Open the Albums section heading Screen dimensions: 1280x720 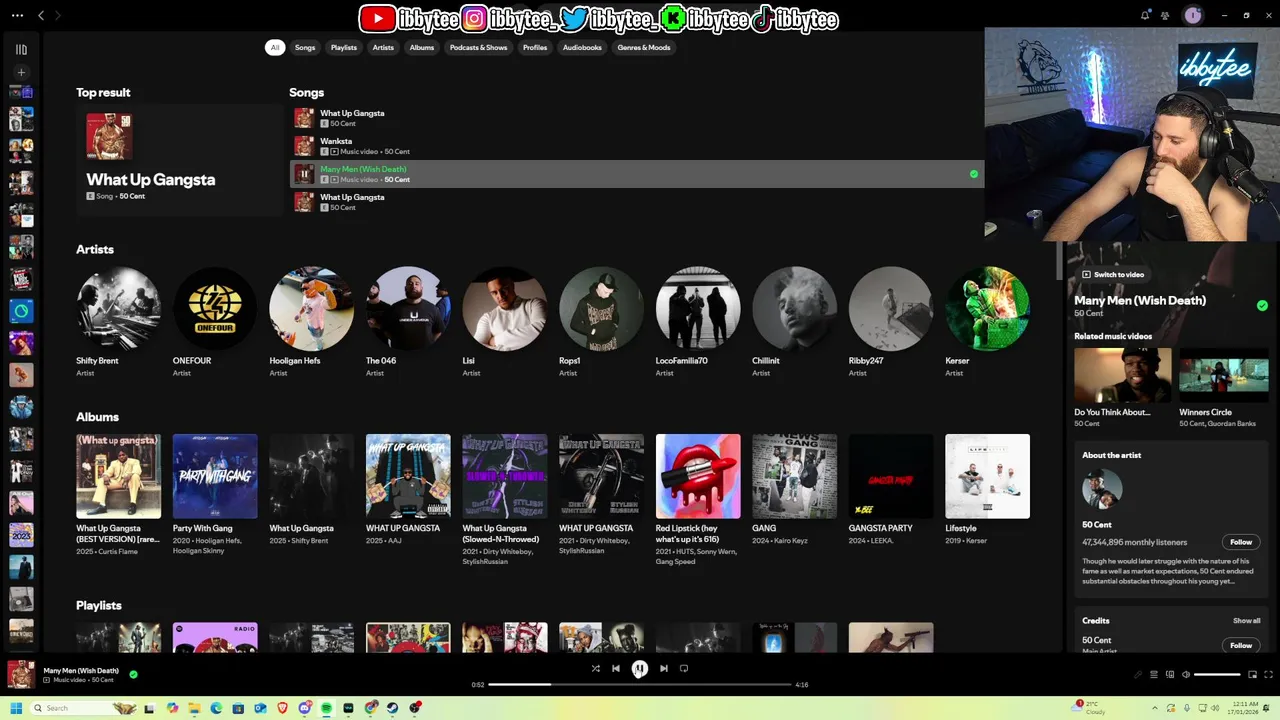pyautogui.click(x=97, y=417)
